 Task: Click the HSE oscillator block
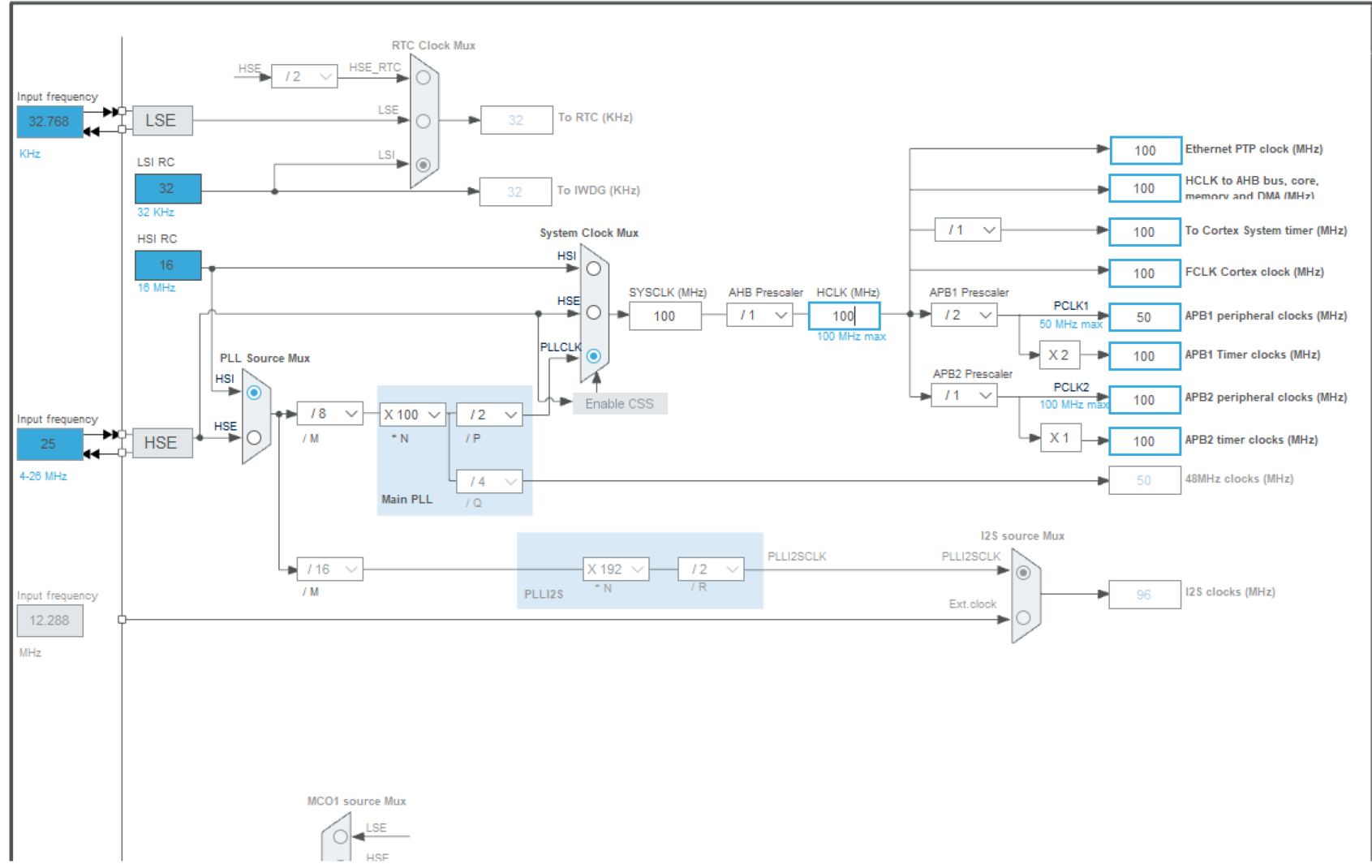tap(162, 443)
